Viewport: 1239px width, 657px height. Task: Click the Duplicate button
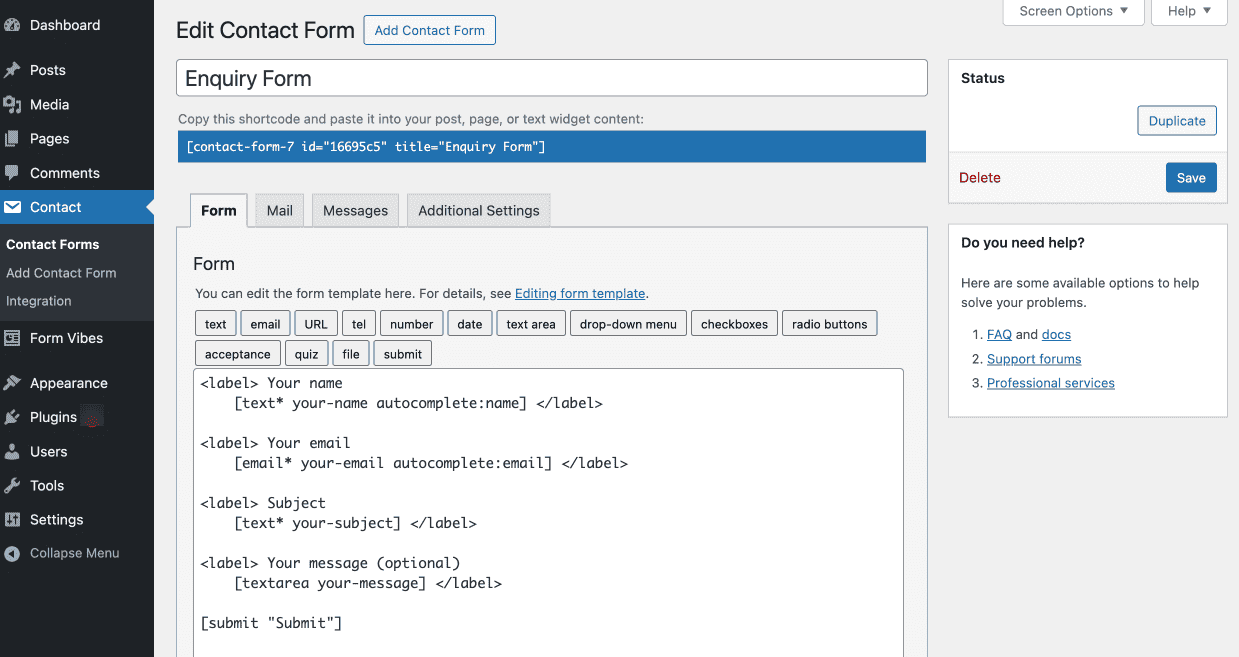[x=1177, y=120]
